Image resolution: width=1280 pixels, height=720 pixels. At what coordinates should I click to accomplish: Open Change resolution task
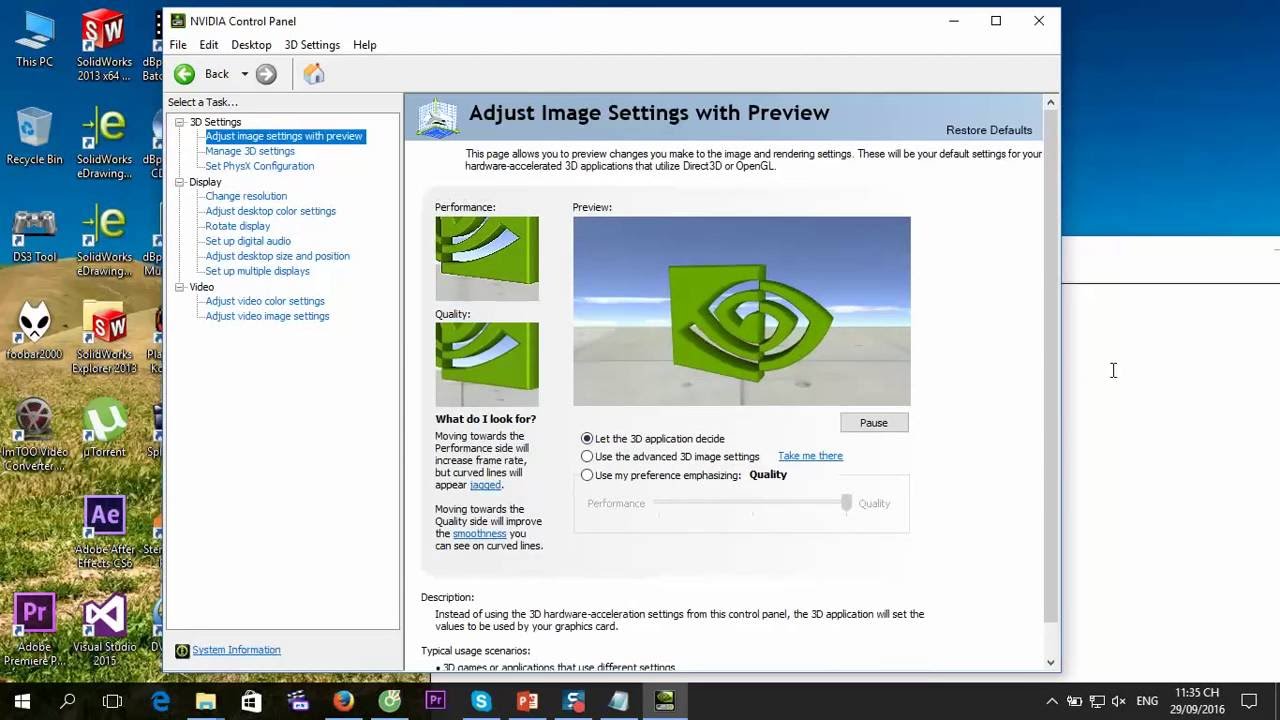coord(246,196)
